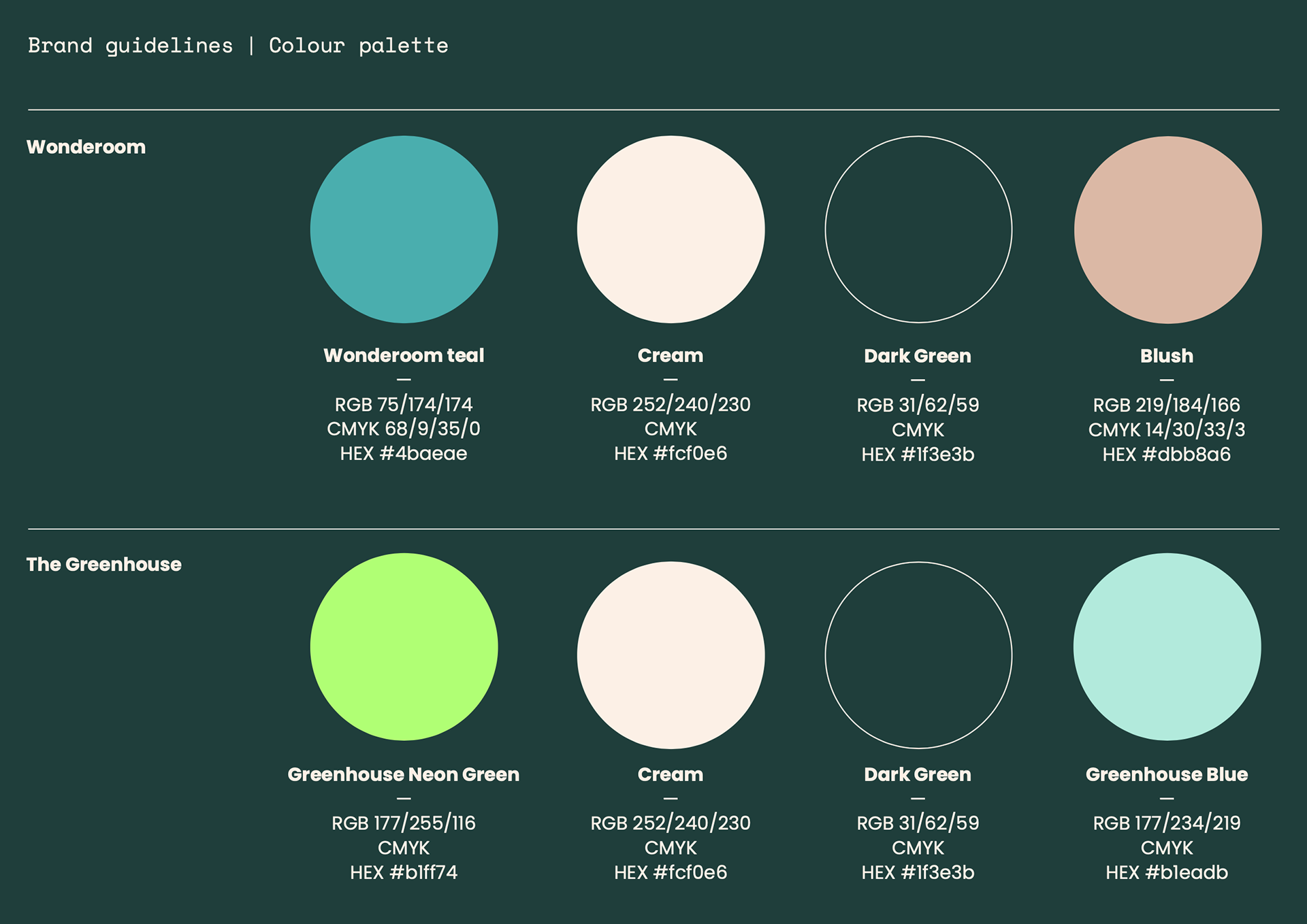Screen dimensions: 1307x924
Task: Pick the Blush color circle
Action: pos(1167,230)
